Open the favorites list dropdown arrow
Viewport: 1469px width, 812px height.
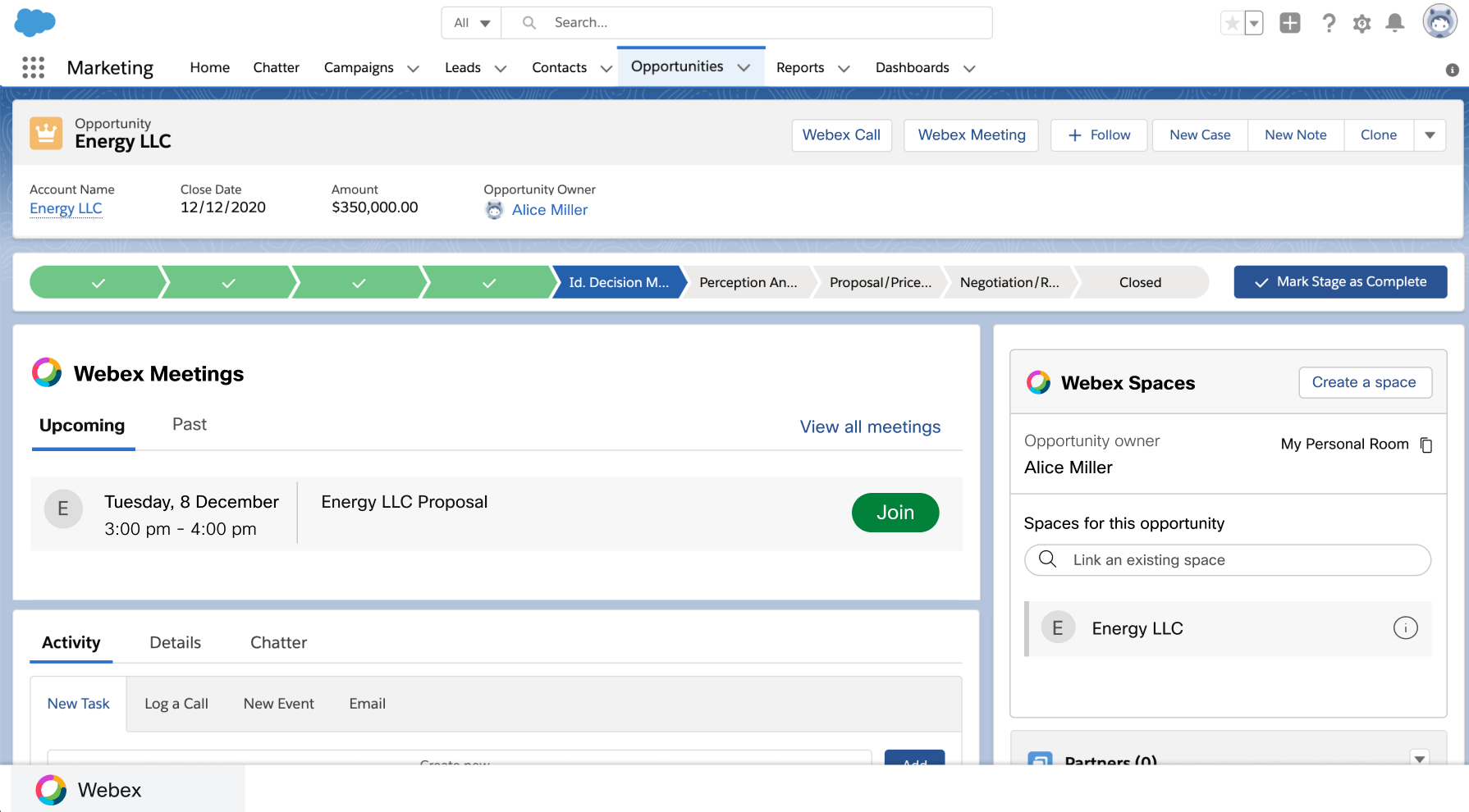pyautogui.click(x=1254, y=23)
